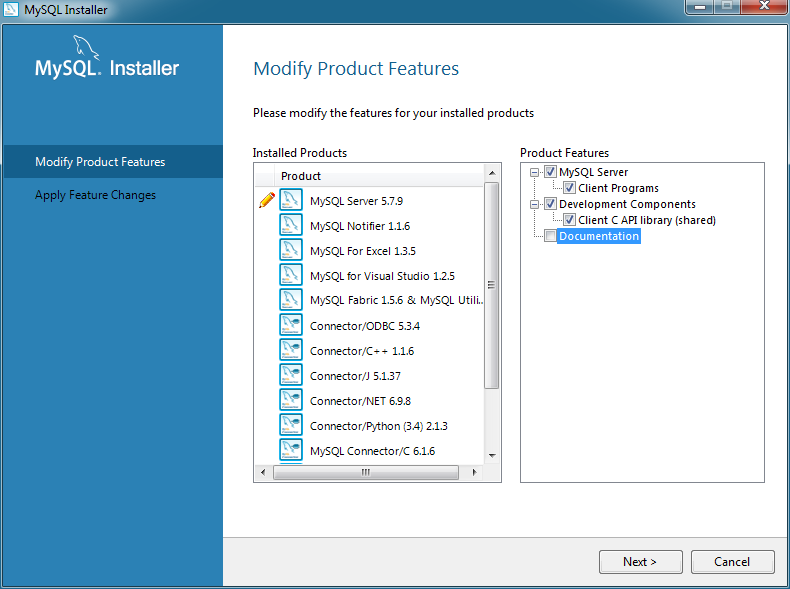The image size is (790, 589).
Task: Click the MySQL Notifier 1.1.6 product icon
Action: (291, 225)
